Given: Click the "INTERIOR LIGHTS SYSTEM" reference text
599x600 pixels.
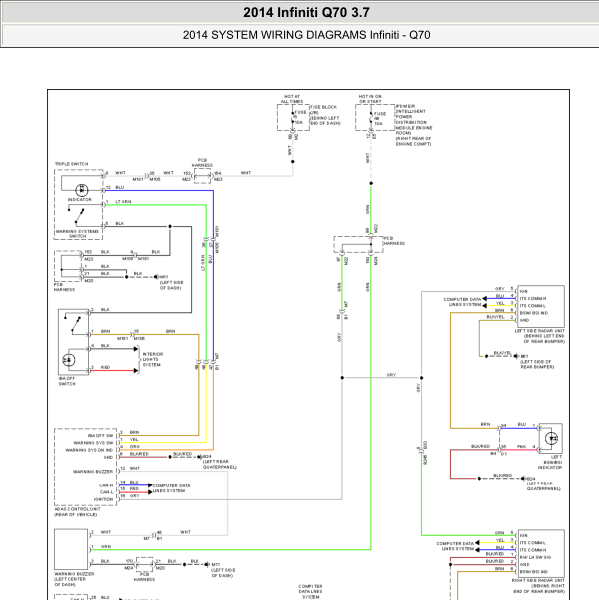Looking at the screenshot, I should pyautogui.click(x=153, y=360).
